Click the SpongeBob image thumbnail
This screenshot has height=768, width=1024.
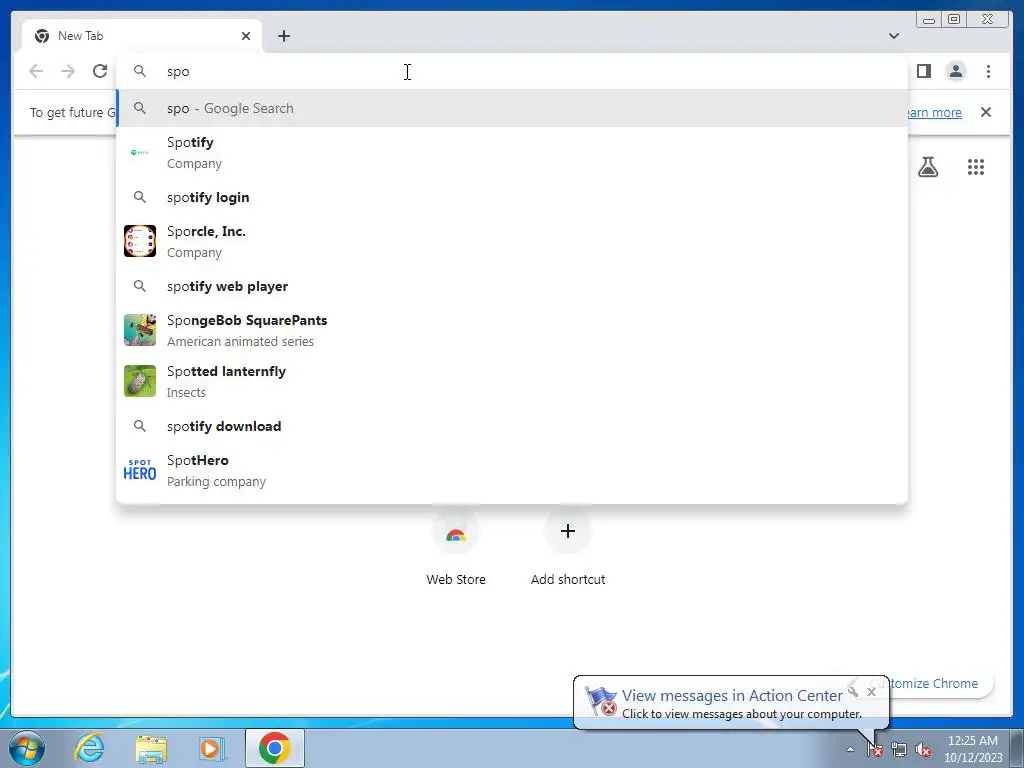(x=140, y=330)
